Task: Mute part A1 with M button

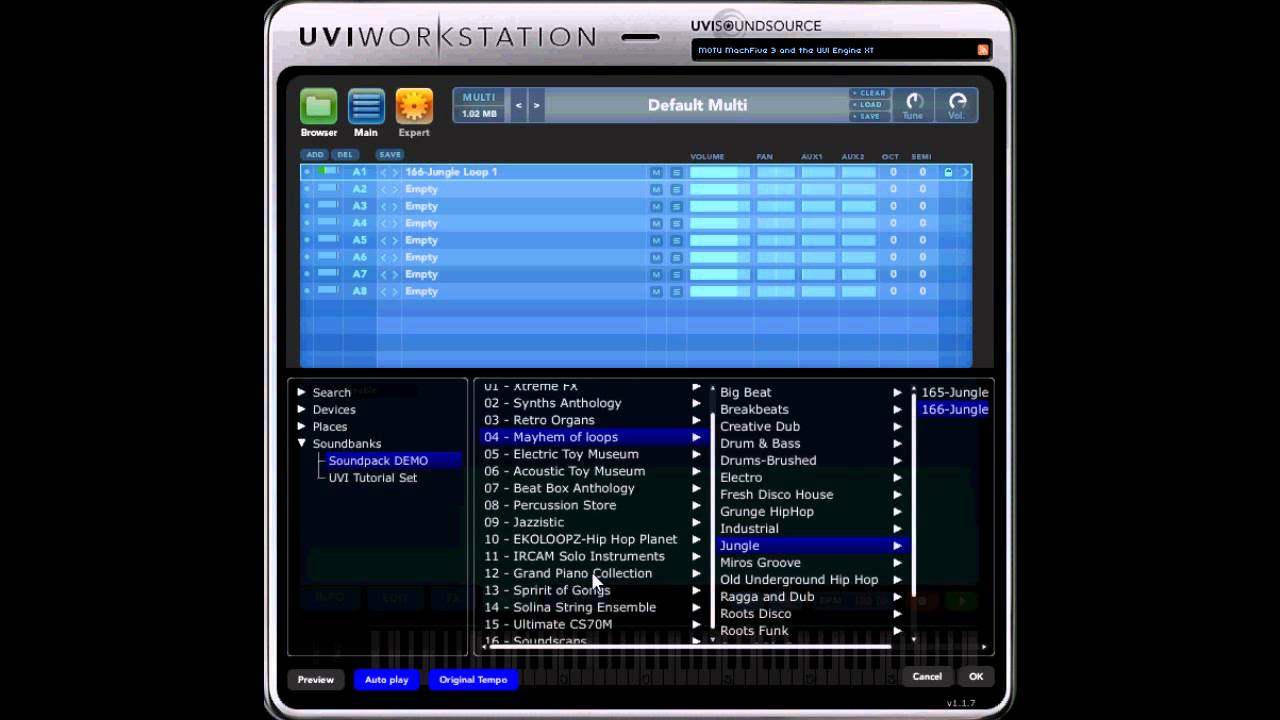Action: [x=656, y=172]
